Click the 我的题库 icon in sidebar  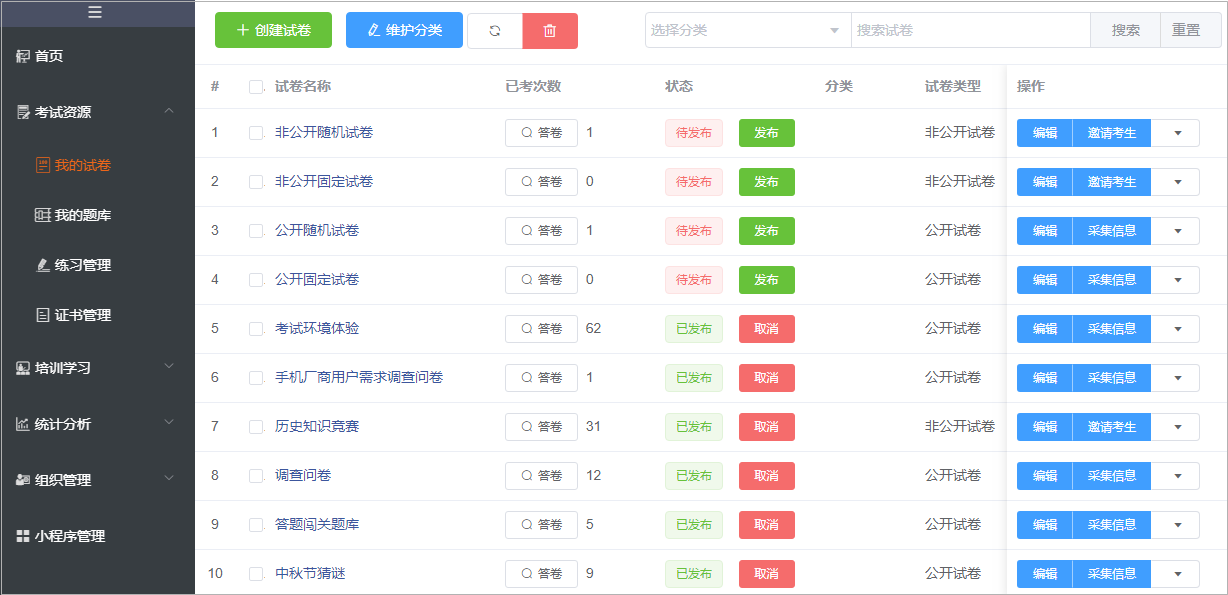(x=42, y=215)
